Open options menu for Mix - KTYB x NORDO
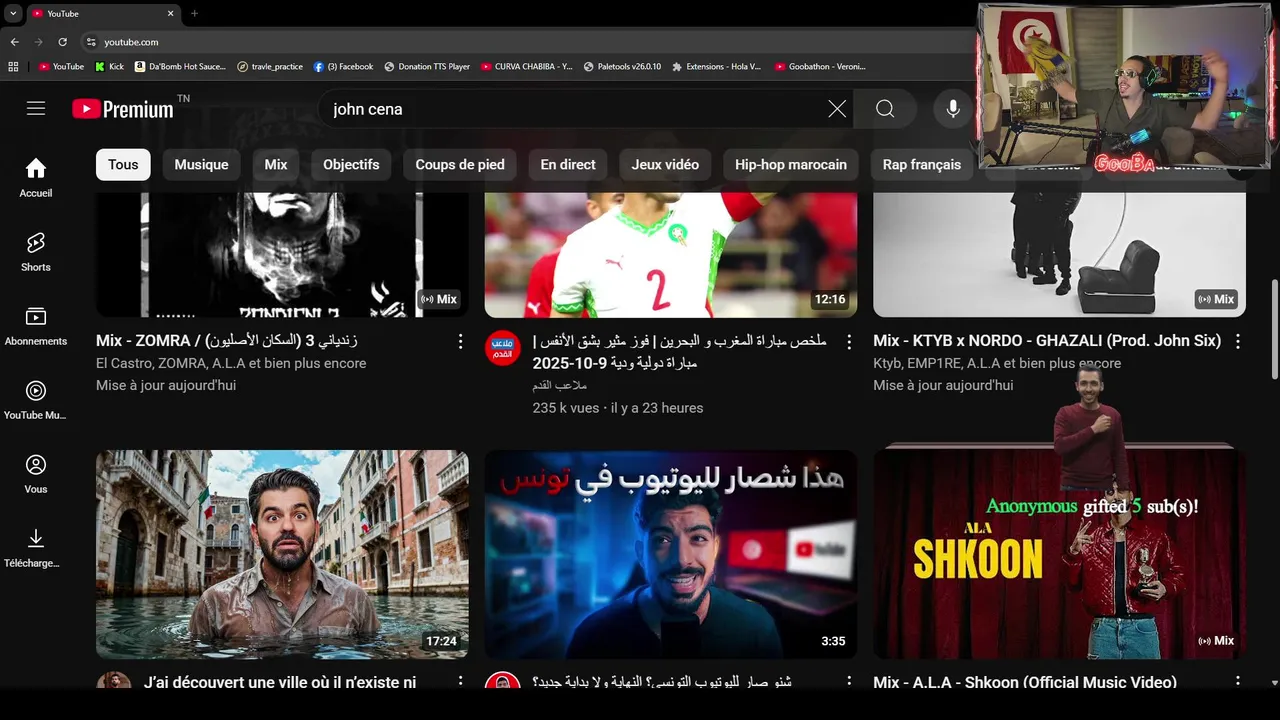 click(x=1237, y=342)
